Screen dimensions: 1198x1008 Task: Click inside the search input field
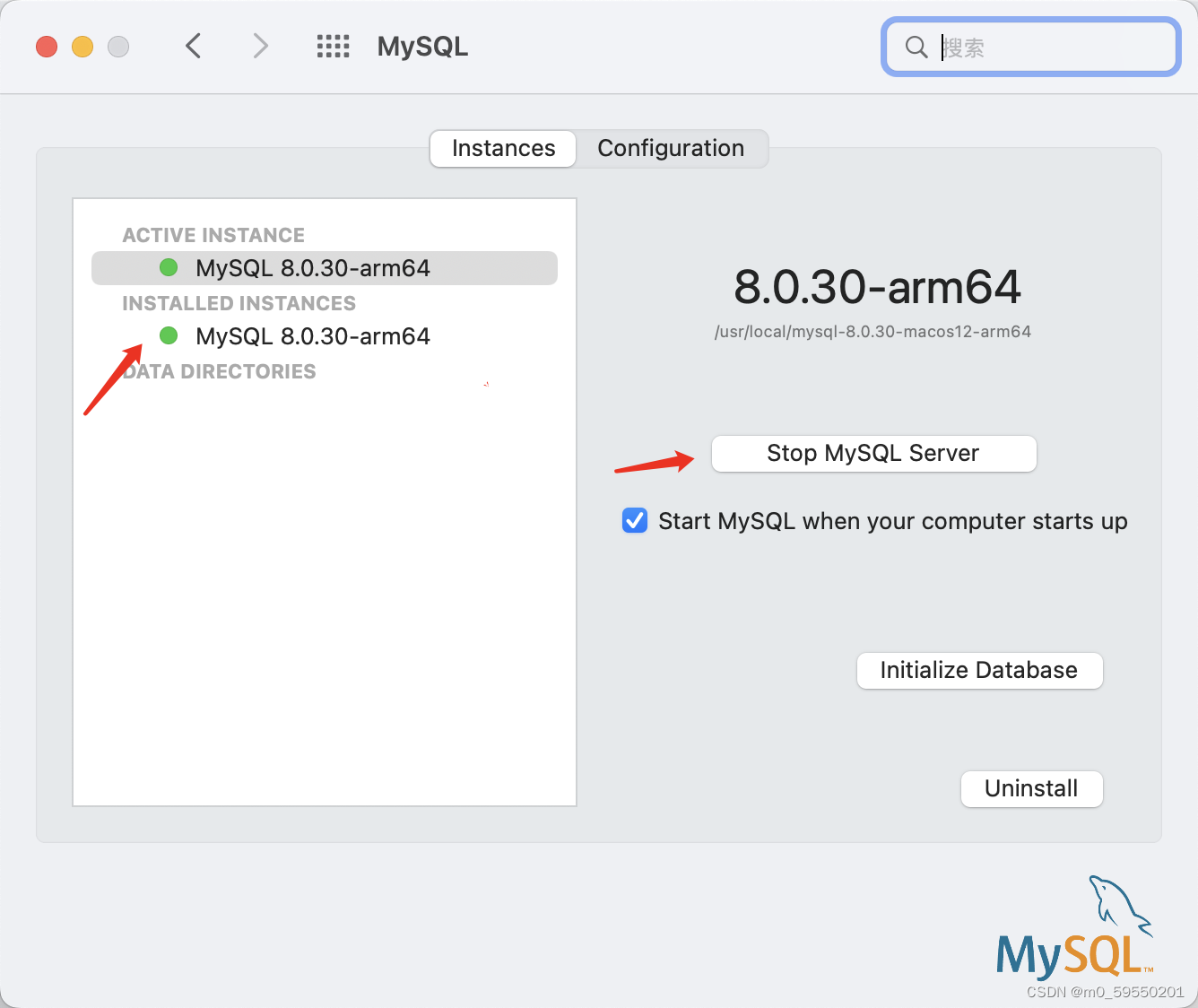coord(1031,47)
